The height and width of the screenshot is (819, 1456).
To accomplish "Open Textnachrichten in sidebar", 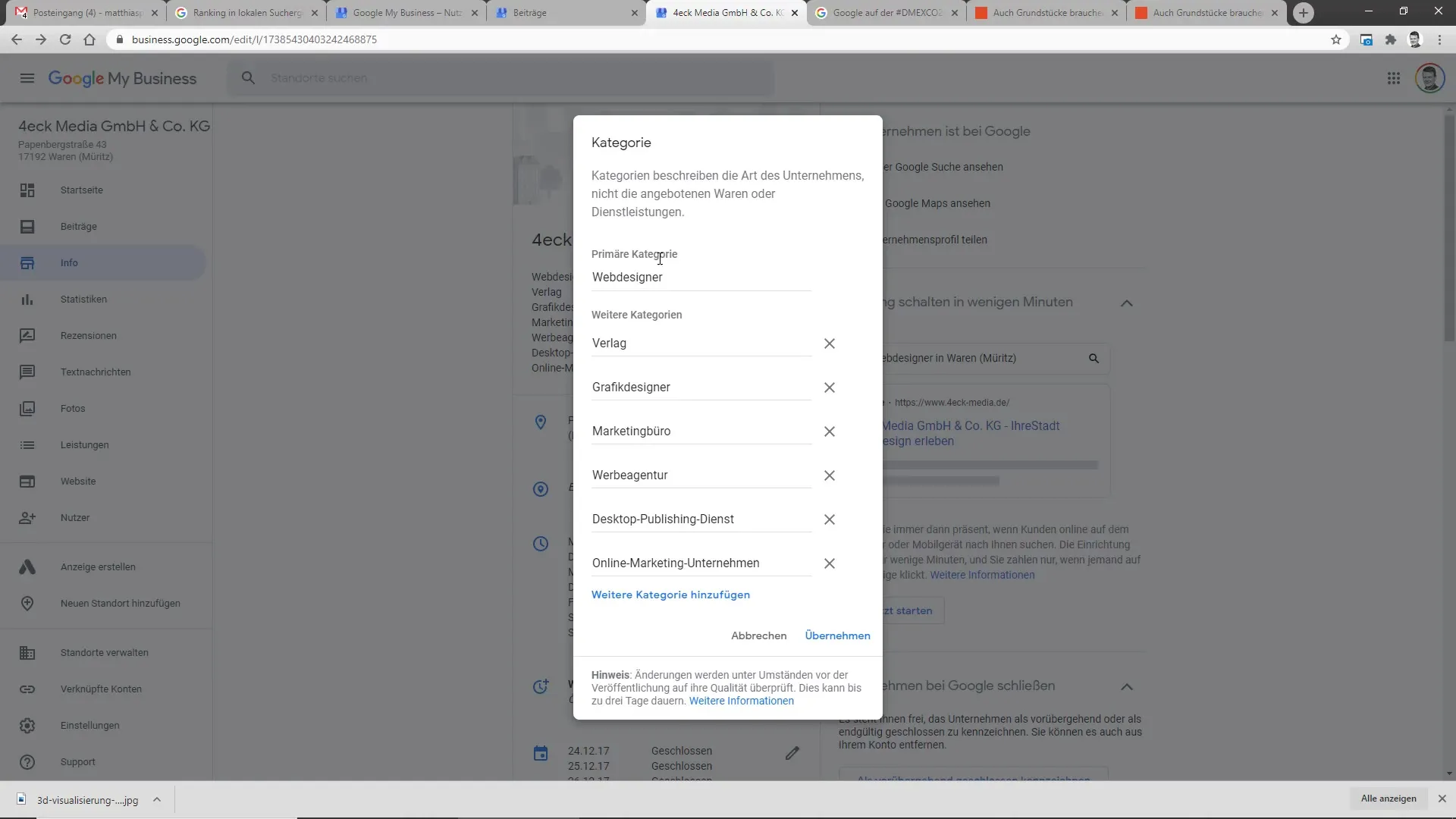I will pos(96,372).
